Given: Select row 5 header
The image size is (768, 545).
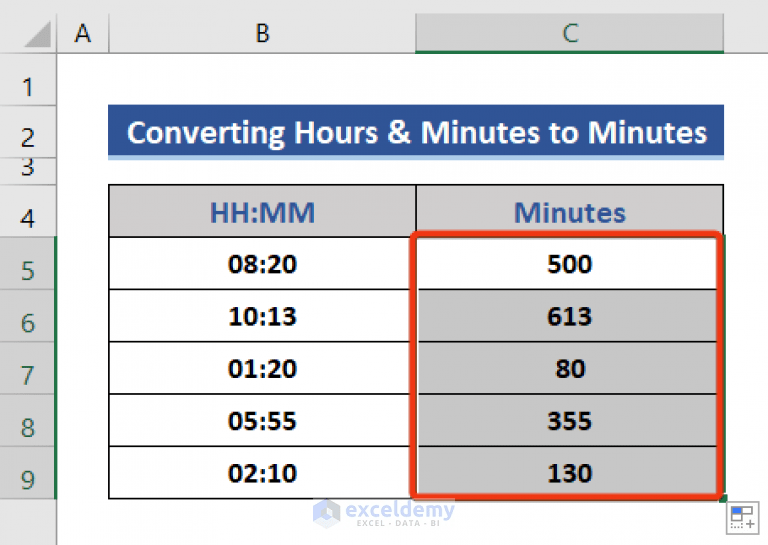Looking at the screenshot, I should 28,263.
